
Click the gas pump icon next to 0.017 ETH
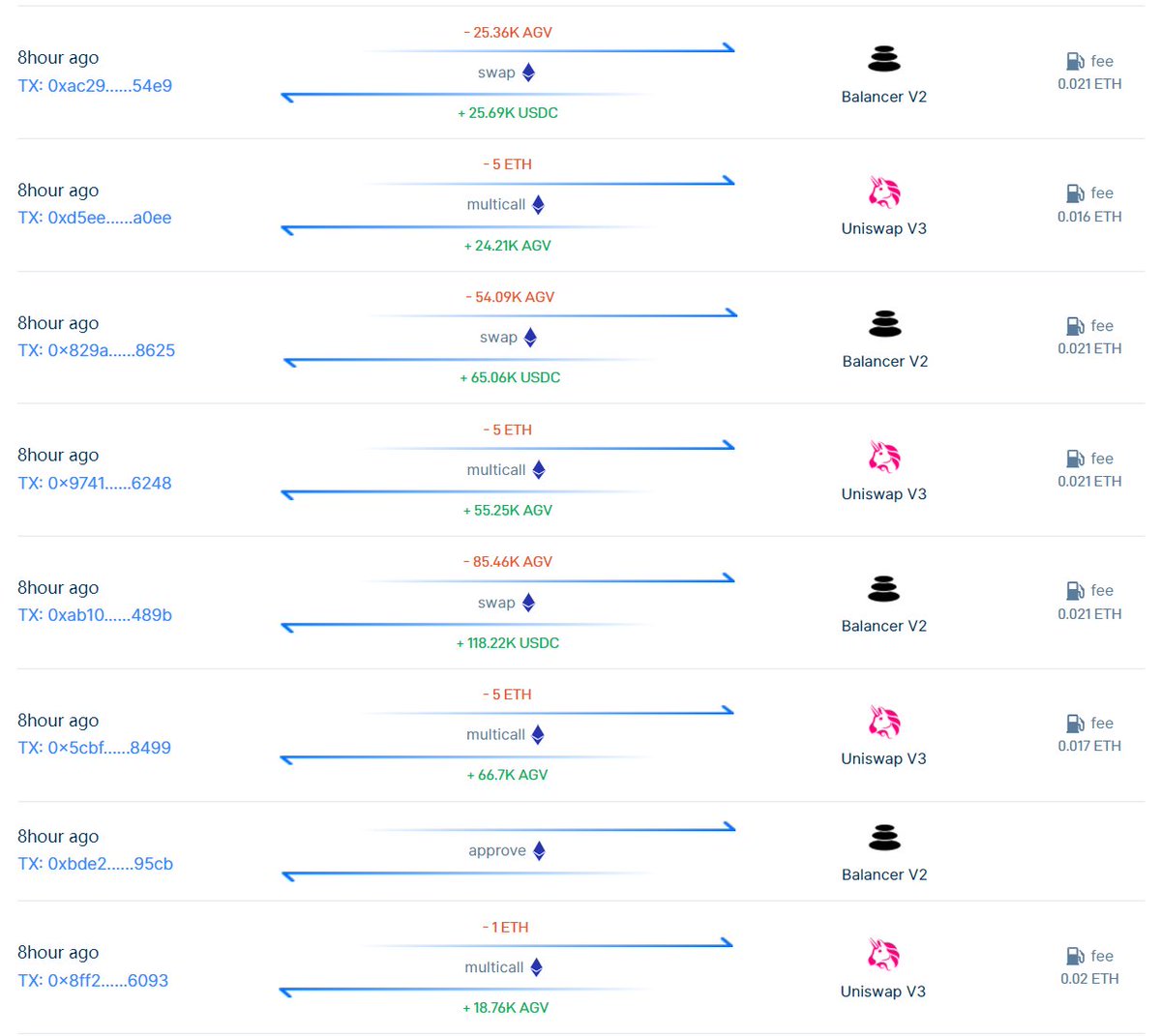(1075, 723)
